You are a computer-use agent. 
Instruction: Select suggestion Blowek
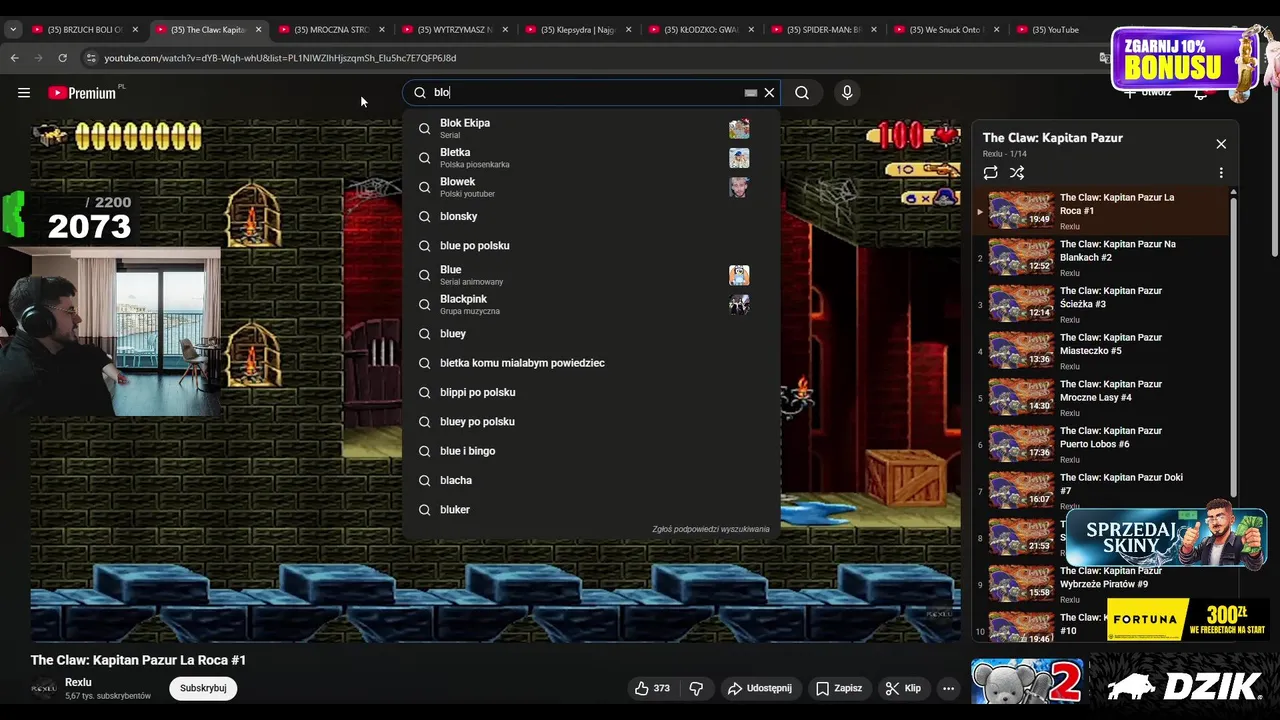pos(591,187)
